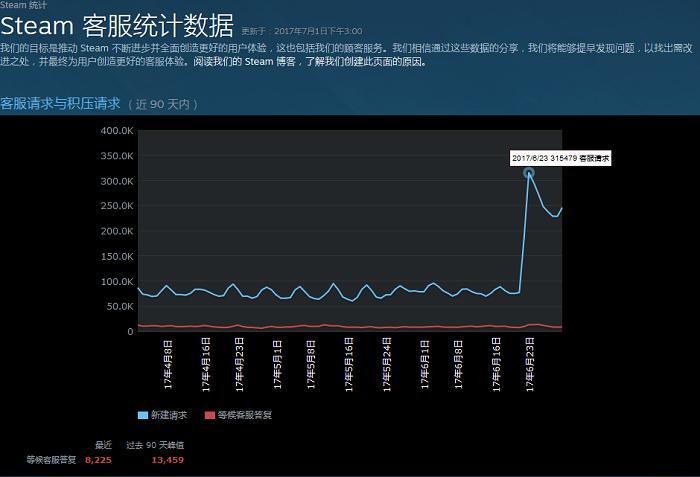Click the 17年6月16日 x-axis date label
Viewport: 700px width, 477px height.
[496, 365]
